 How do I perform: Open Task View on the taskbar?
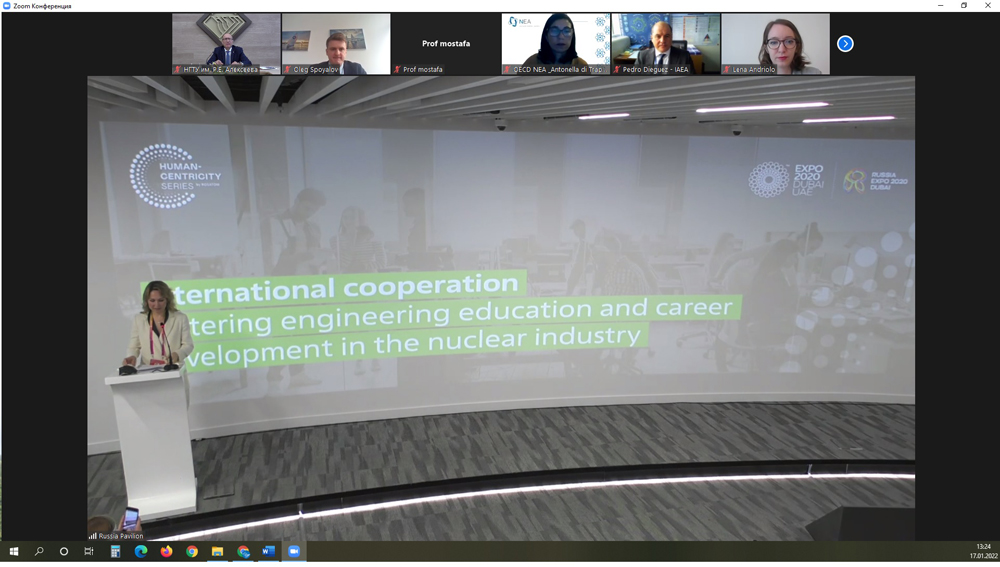(89, 551)
